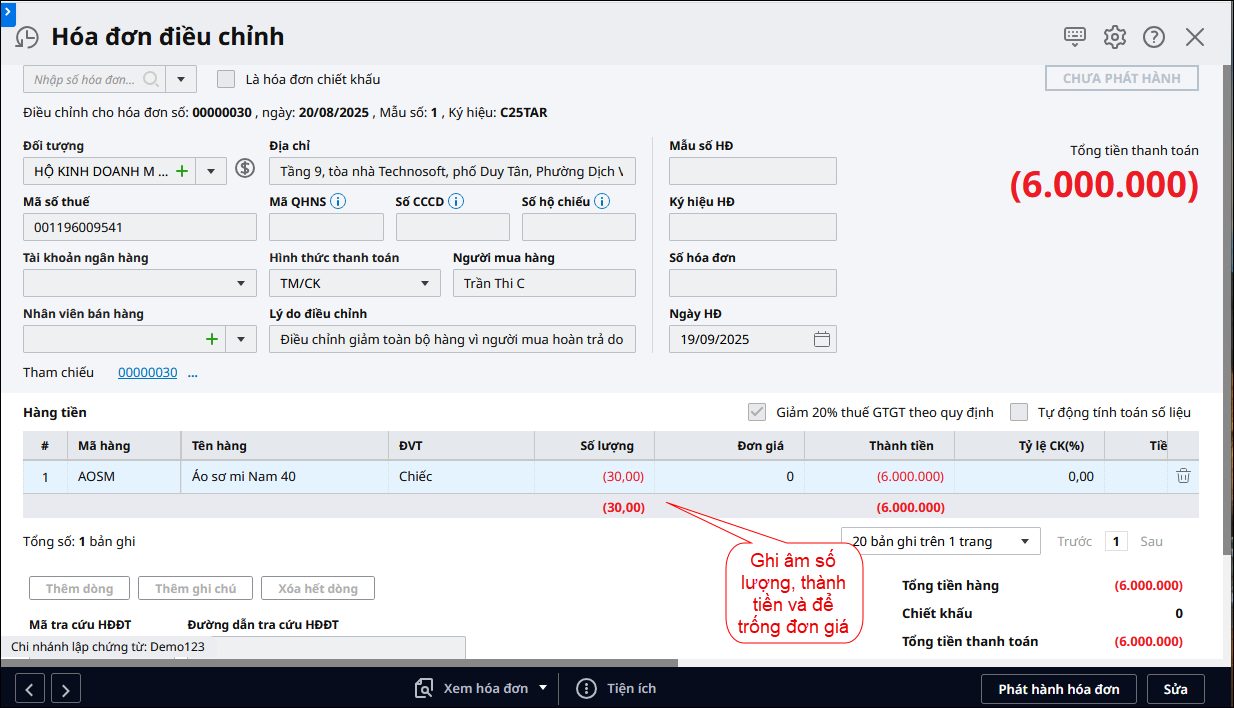Click the help question mark icon
This screenshot has height=708, width=1234.
tap(1154, 37)
